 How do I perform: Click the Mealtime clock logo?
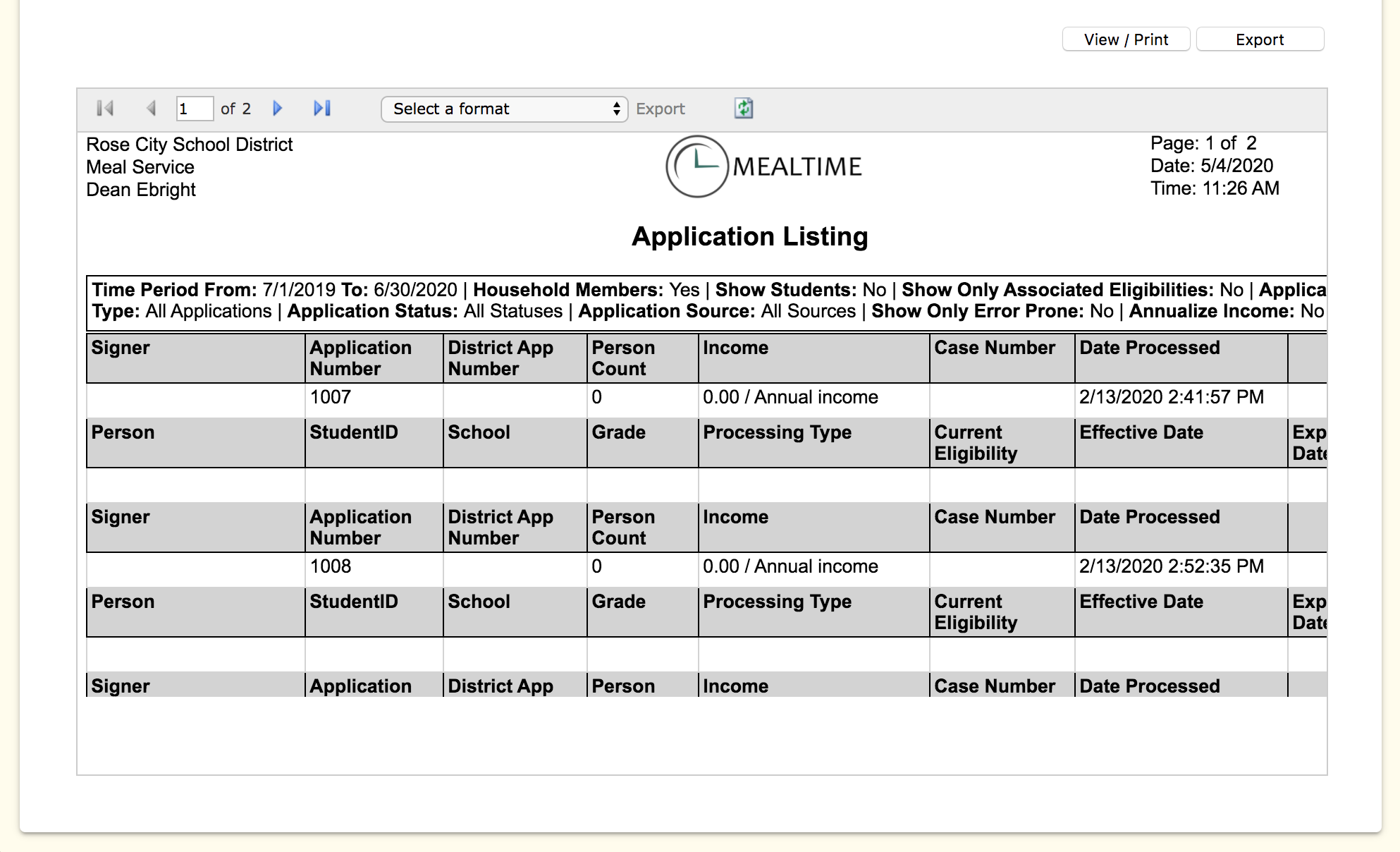[x=696, y=166]
